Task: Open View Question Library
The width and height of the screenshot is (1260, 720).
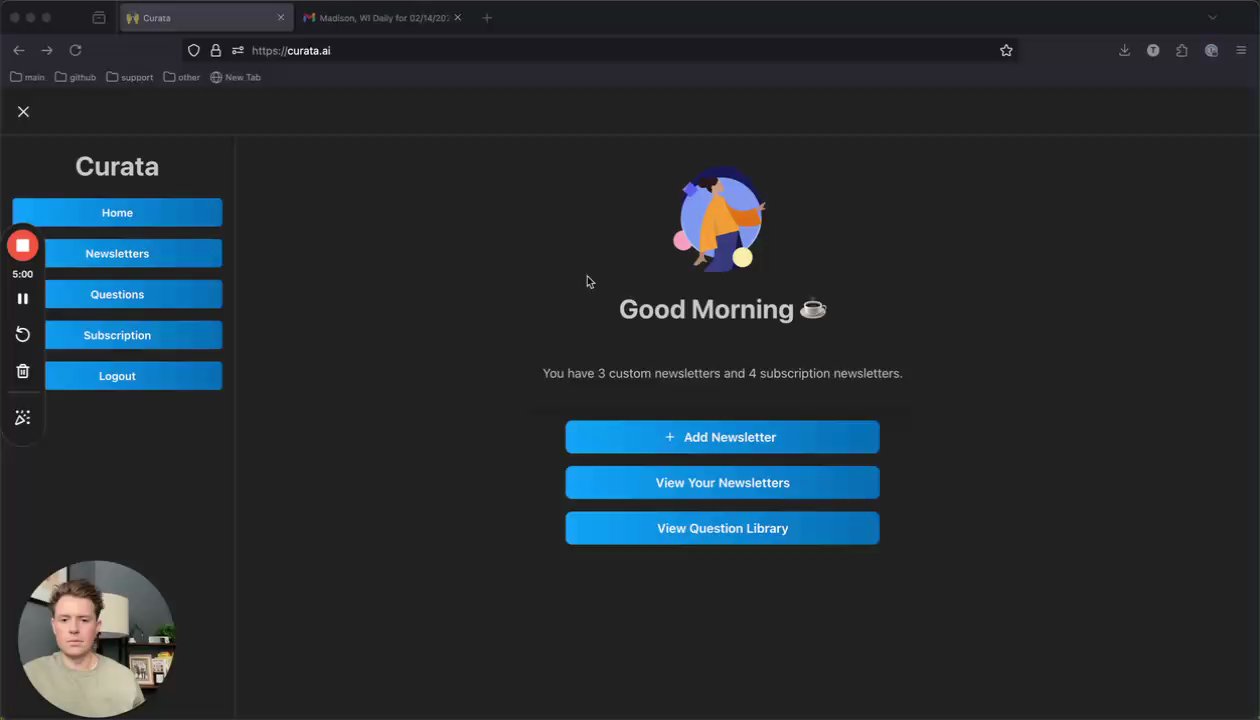Action: 722,528
